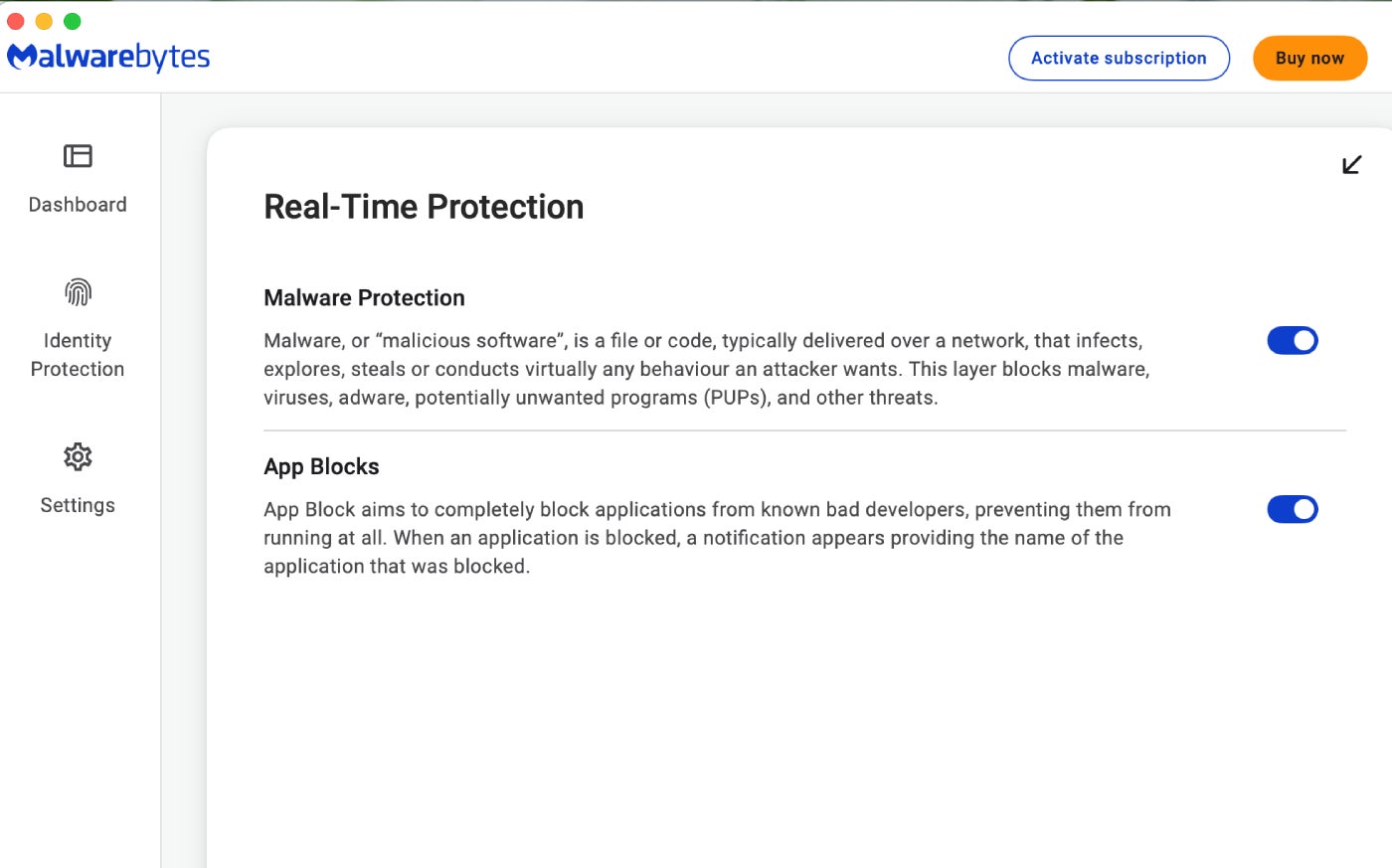The height and width of the screenshot is (868, 1392).
Task: Close the window with the red button
Action: pos(16,21)
